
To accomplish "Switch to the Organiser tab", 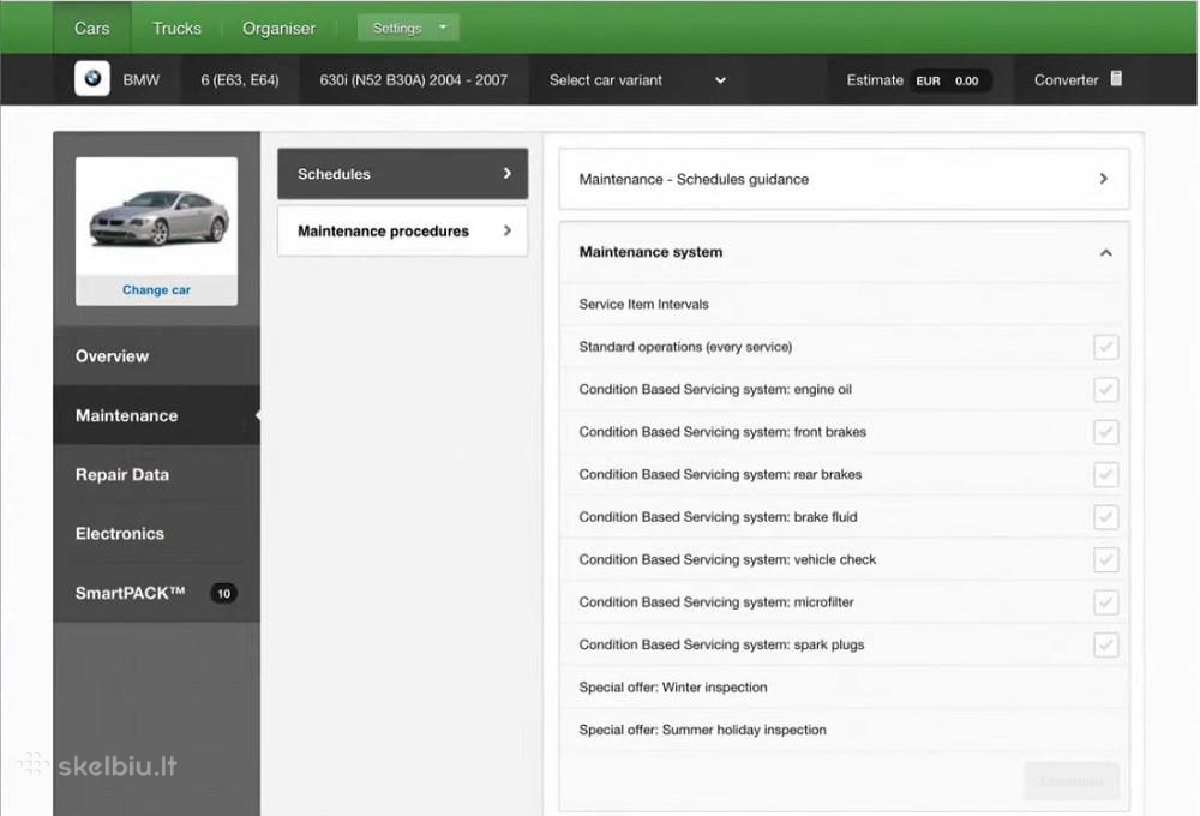I will (x=279, y=28).
